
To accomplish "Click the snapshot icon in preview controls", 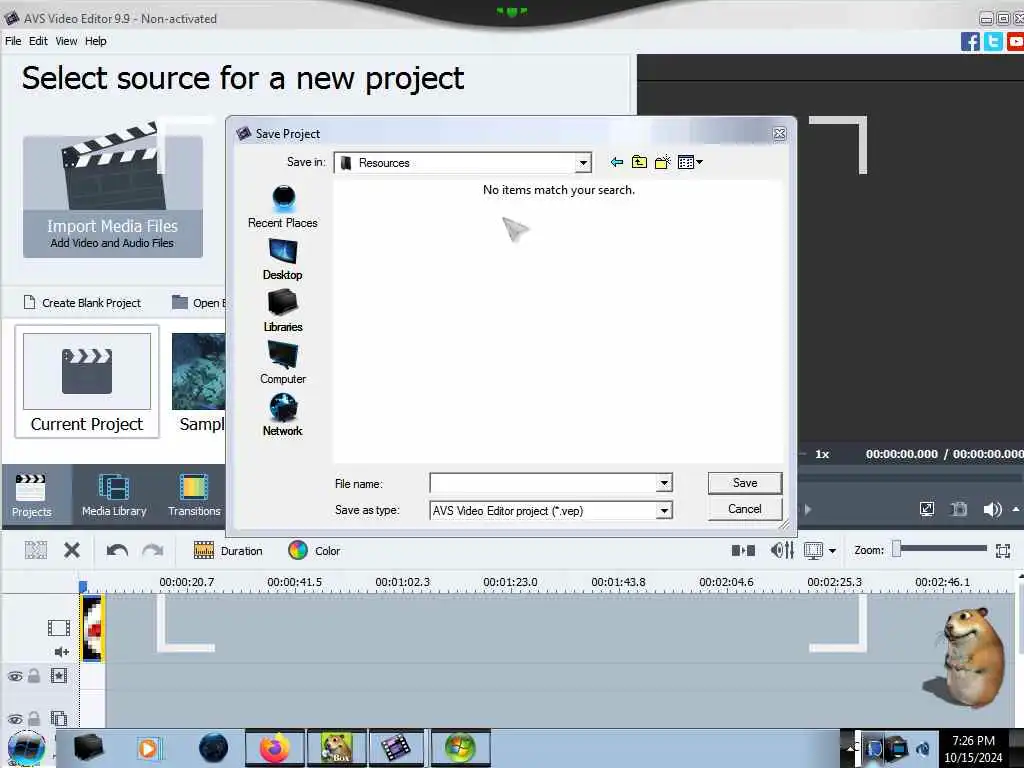I will point(959,509).
